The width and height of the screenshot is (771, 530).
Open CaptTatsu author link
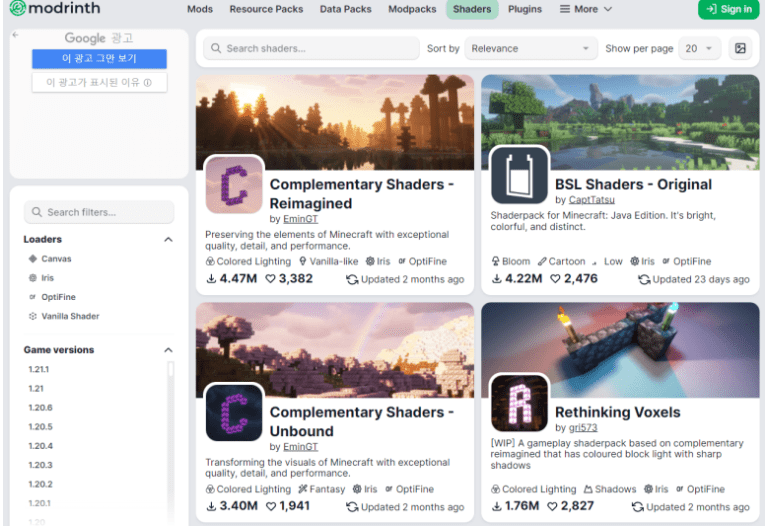click(592, 200)
